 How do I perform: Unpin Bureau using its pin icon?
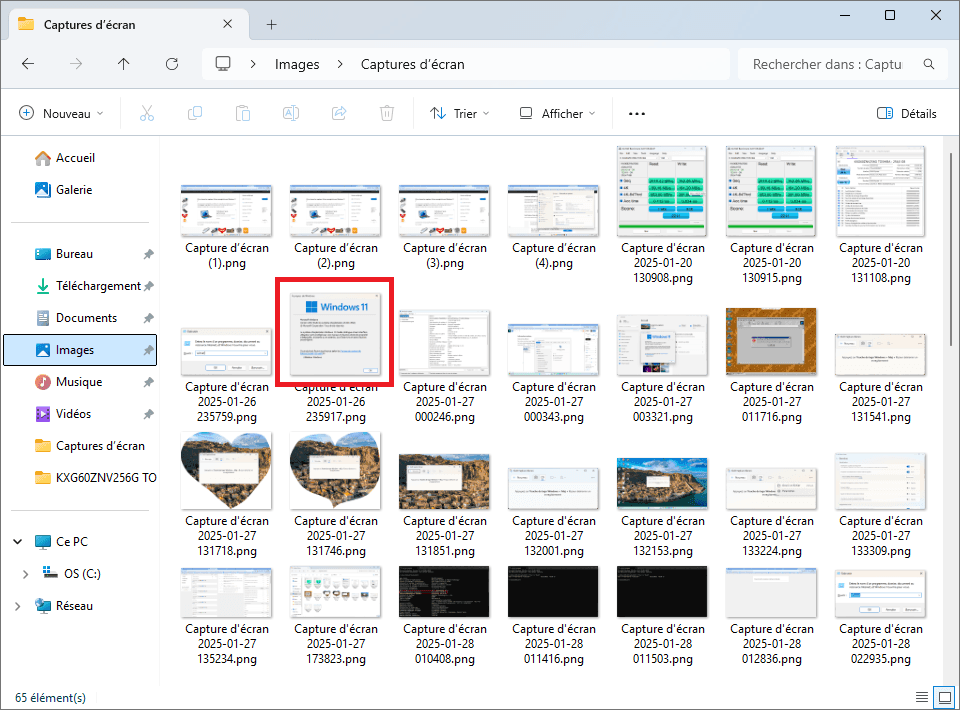pos(148,254)
